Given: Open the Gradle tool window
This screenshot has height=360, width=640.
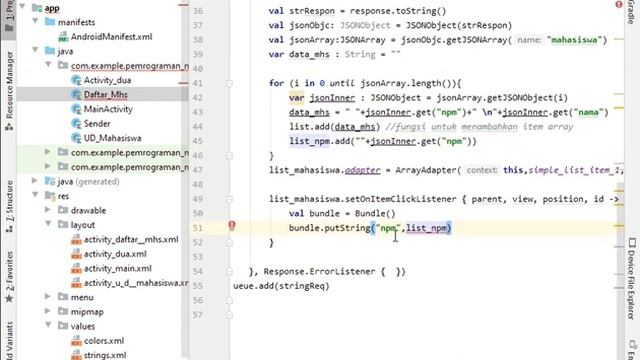Looking at the screenshot, I should 631,12.
